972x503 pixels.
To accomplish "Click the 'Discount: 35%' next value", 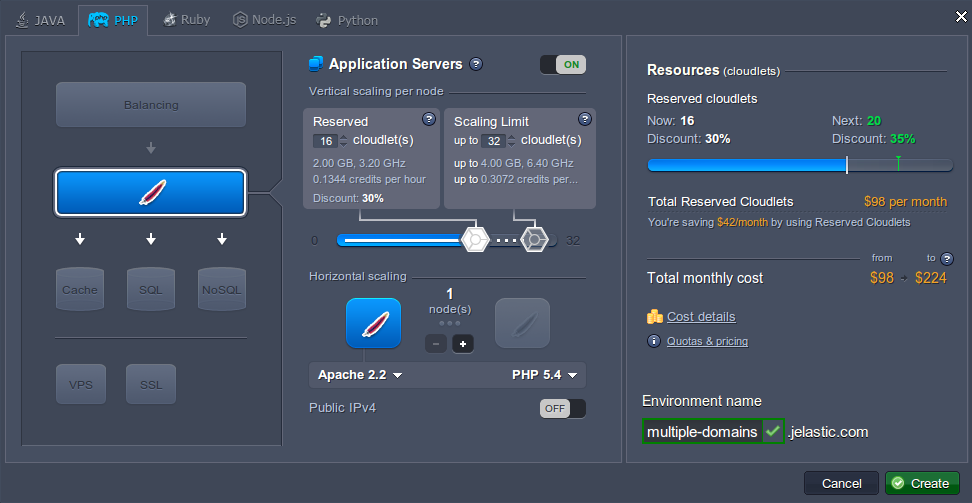I will pyautogui.click(x=873, y=139).
